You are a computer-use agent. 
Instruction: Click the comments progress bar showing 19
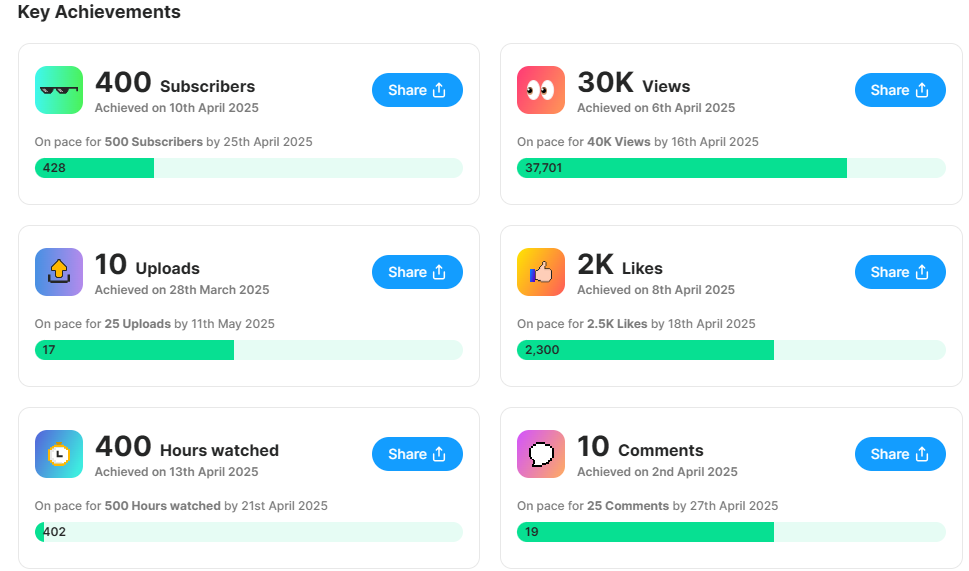click(731, 532)
